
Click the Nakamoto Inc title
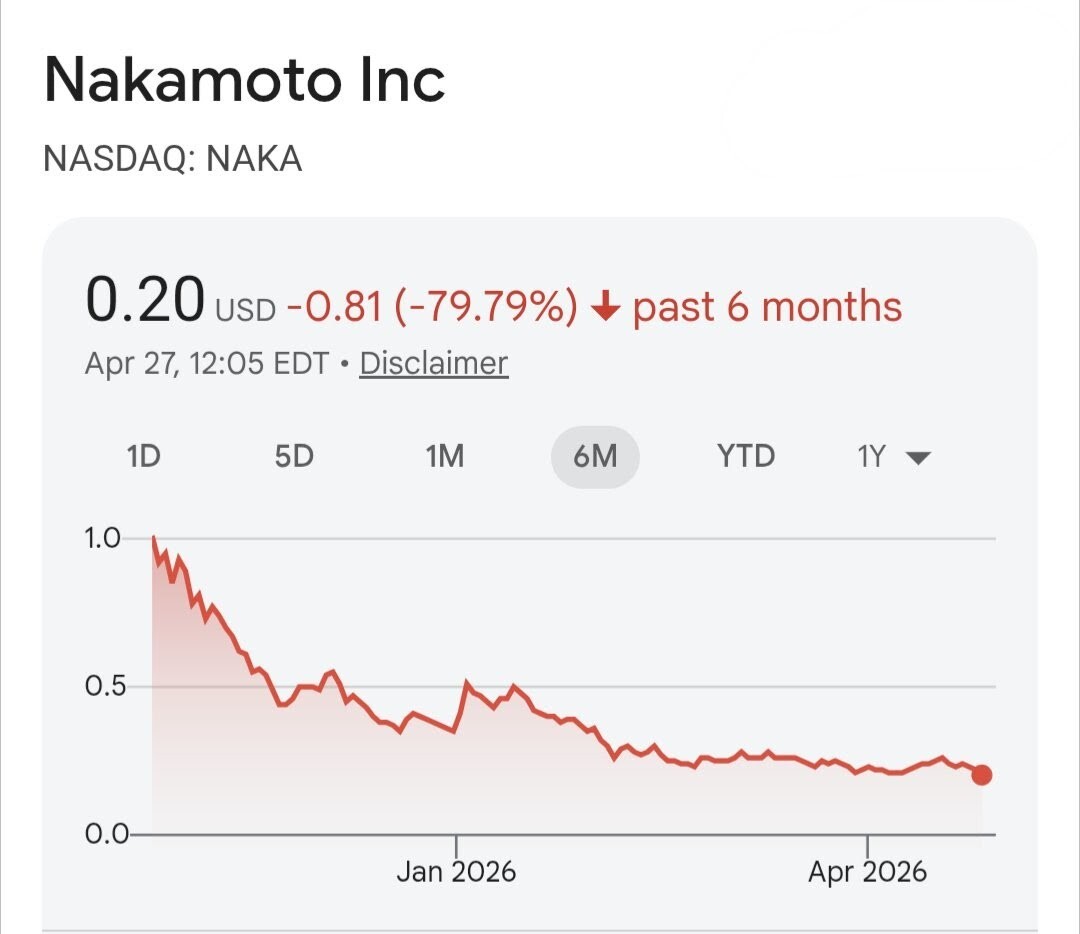pos(245,80)
